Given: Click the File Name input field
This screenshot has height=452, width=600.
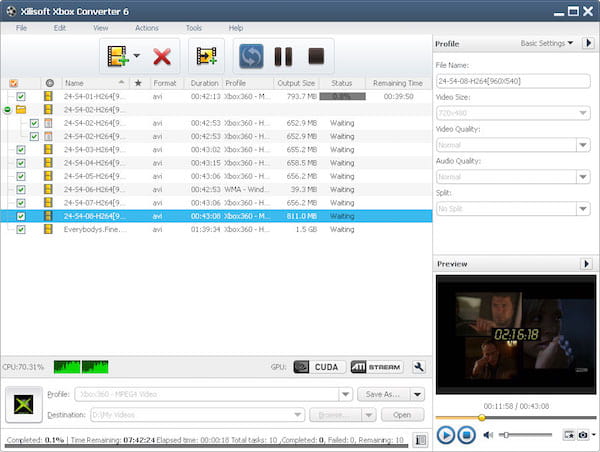Looking at the screenshot, I should pyautogui.click(x=513, y=81).
